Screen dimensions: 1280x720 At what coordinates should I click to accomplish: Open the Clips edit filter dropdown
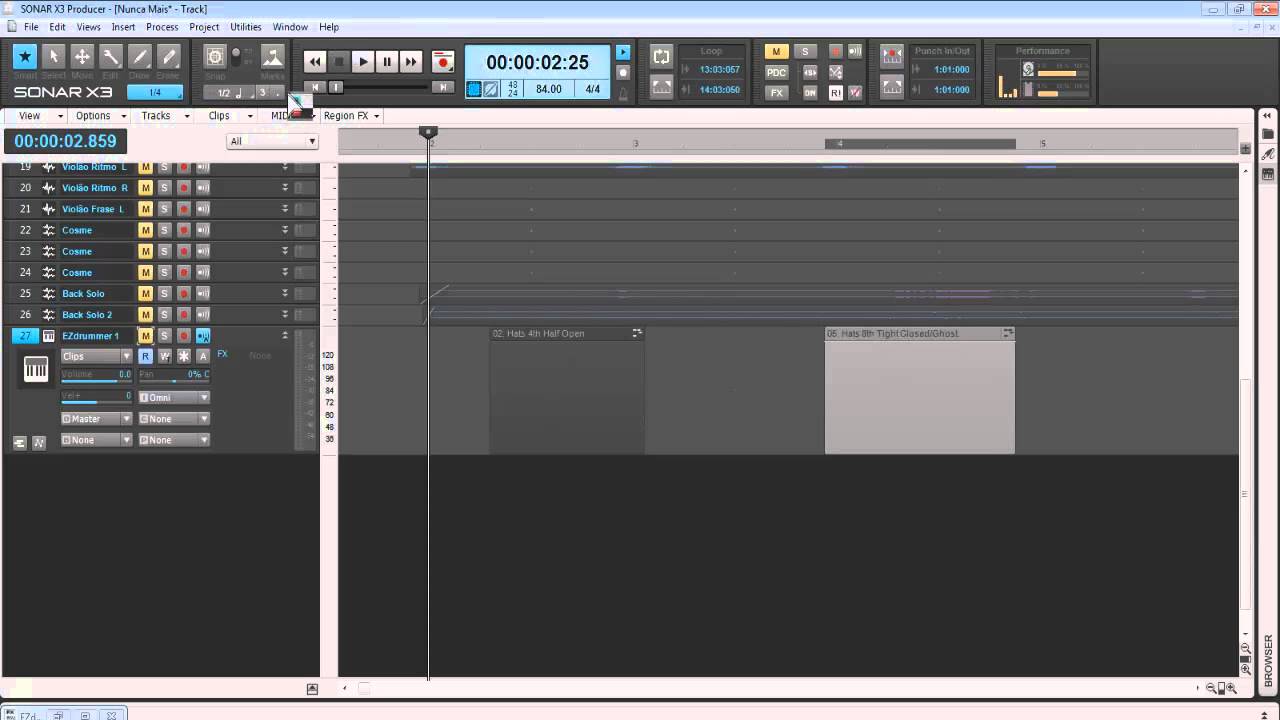(97, 356)
